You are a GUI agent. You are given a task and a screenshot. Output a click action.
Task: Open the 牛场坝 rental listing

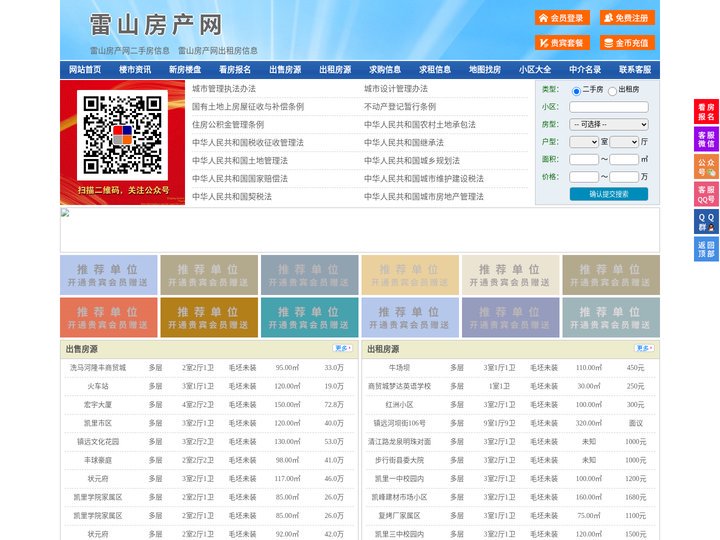[x=399, y=368]
